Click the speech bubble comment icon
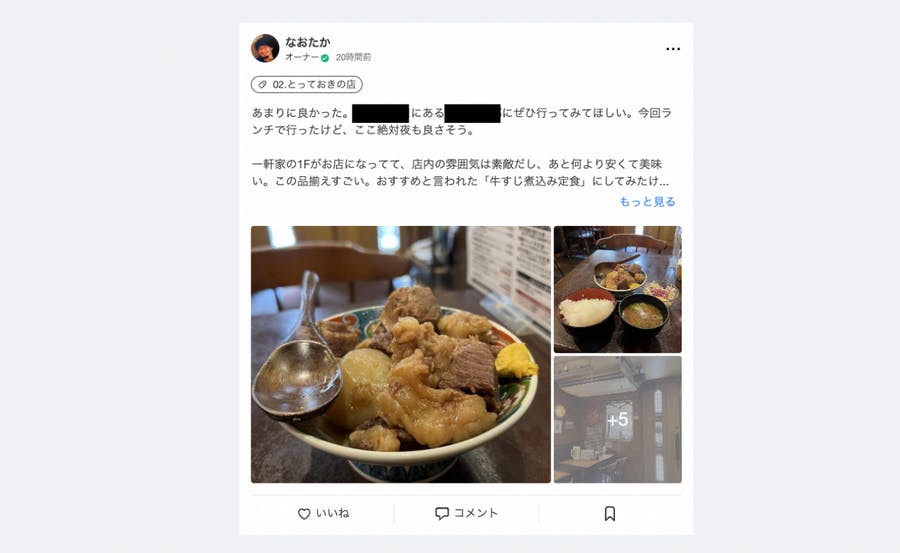The image size is (900, 553). (441, 513)
